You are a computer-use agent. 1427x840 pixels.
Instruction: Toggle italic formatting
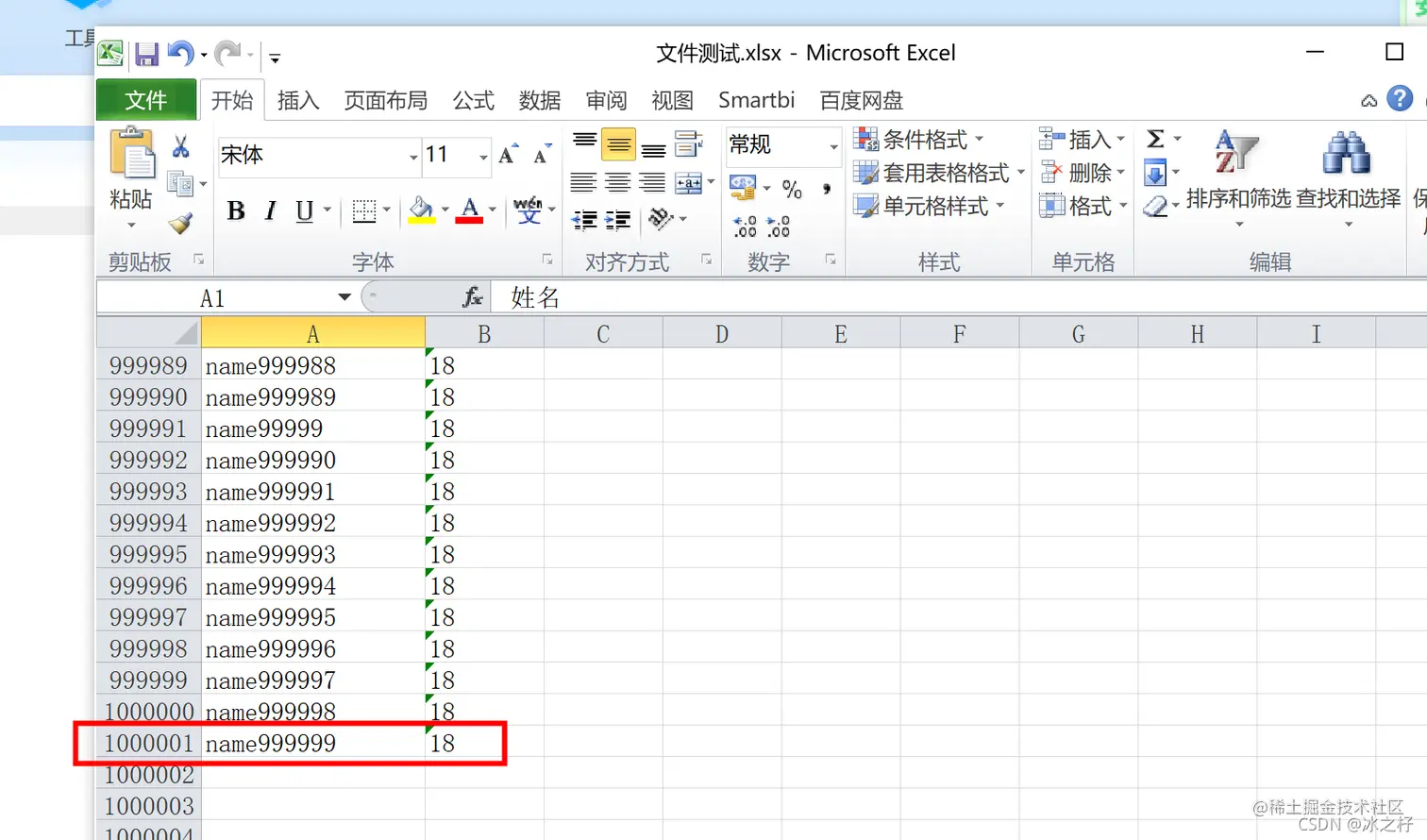(x=271, y=210)
